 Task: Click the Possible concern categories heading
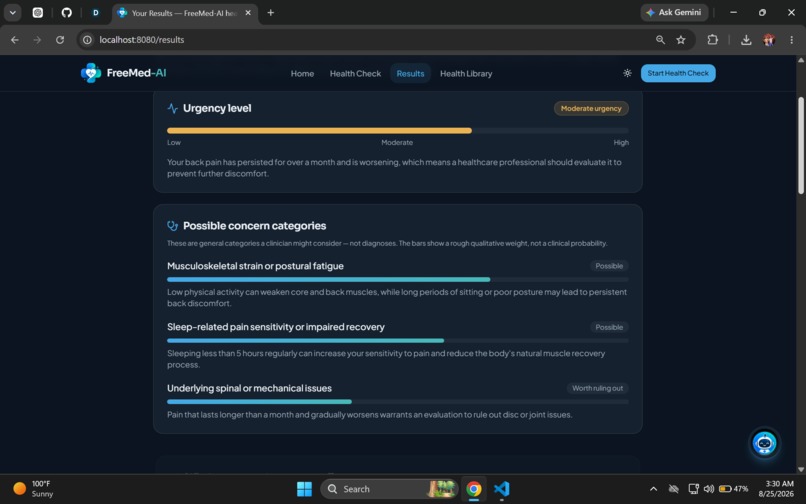tap(254, 226)
